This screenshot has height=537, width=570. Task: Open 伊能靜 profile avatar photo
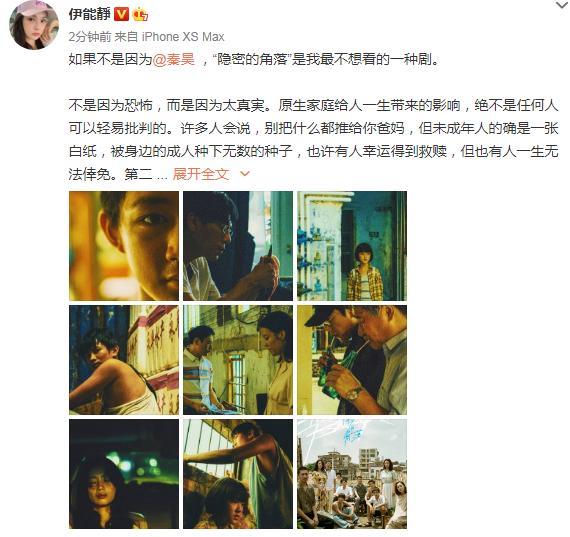(x=34, y=25)
